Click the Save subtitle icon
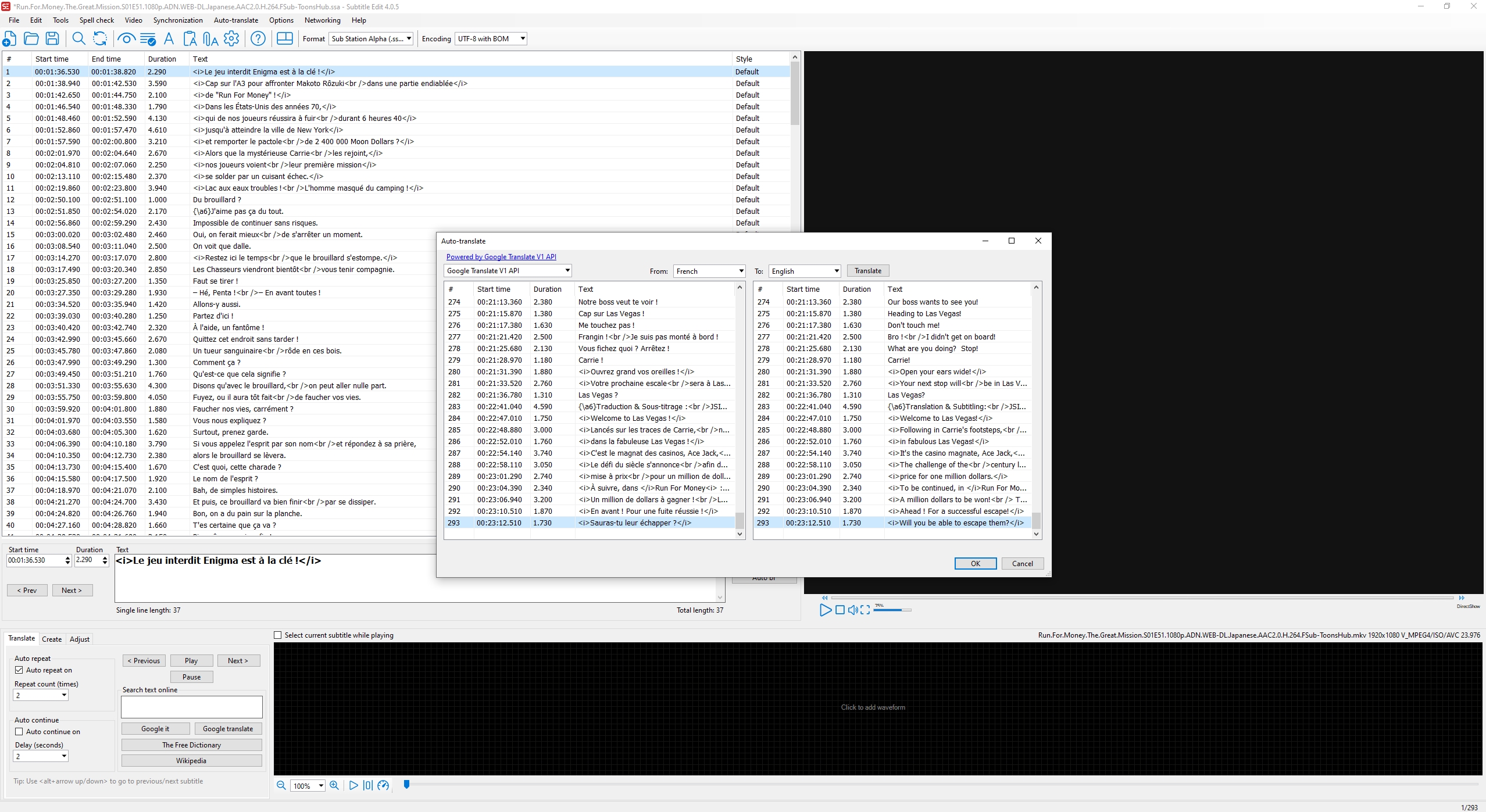1486x812 pixels. point(52,39)
